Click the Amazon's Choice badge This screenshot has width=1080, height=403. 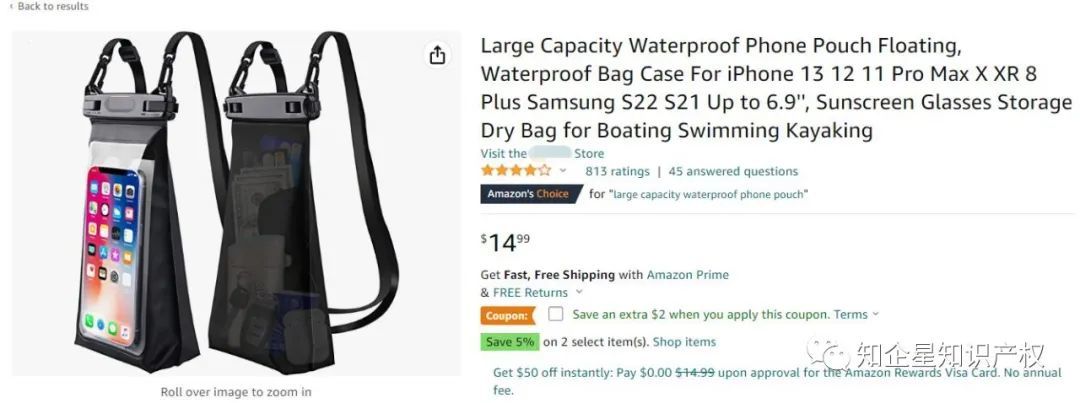click(530, 194)
